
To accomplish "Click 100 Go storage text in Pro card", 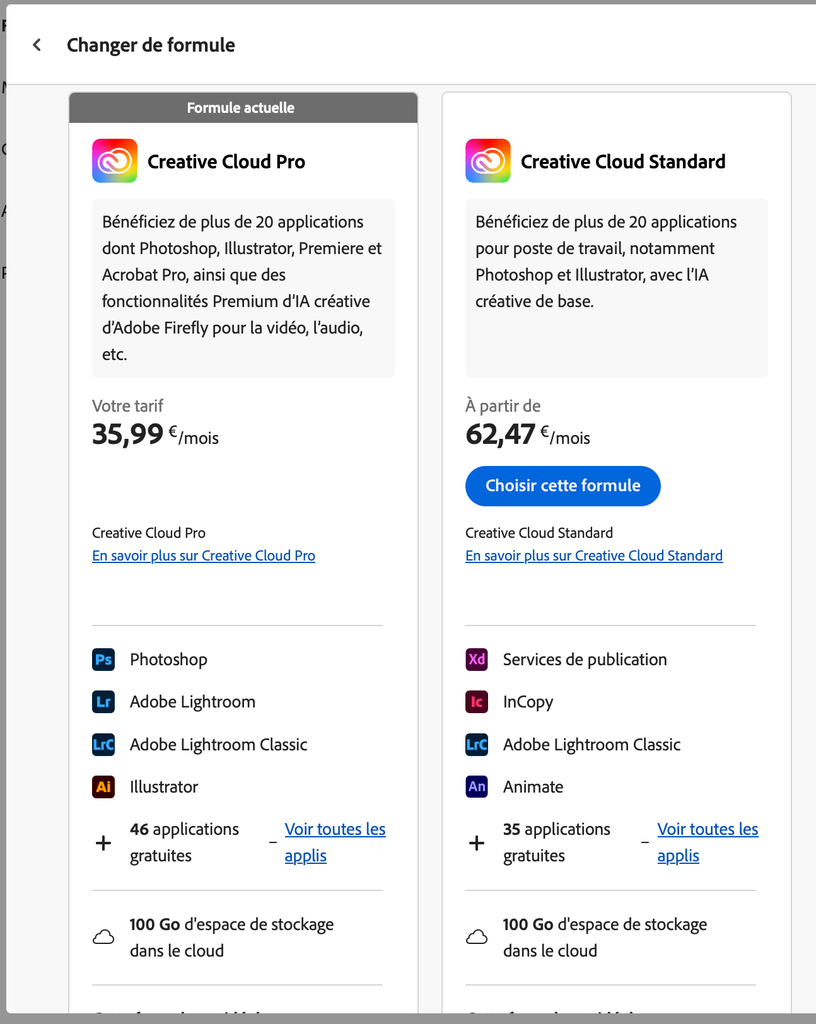I will tap(232, 938).
